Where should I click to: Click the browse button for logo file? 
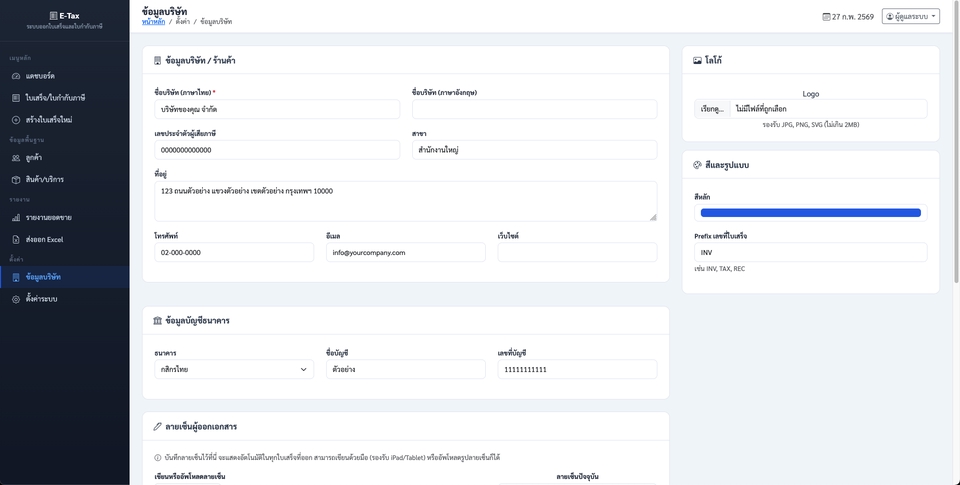click(712, 108)
